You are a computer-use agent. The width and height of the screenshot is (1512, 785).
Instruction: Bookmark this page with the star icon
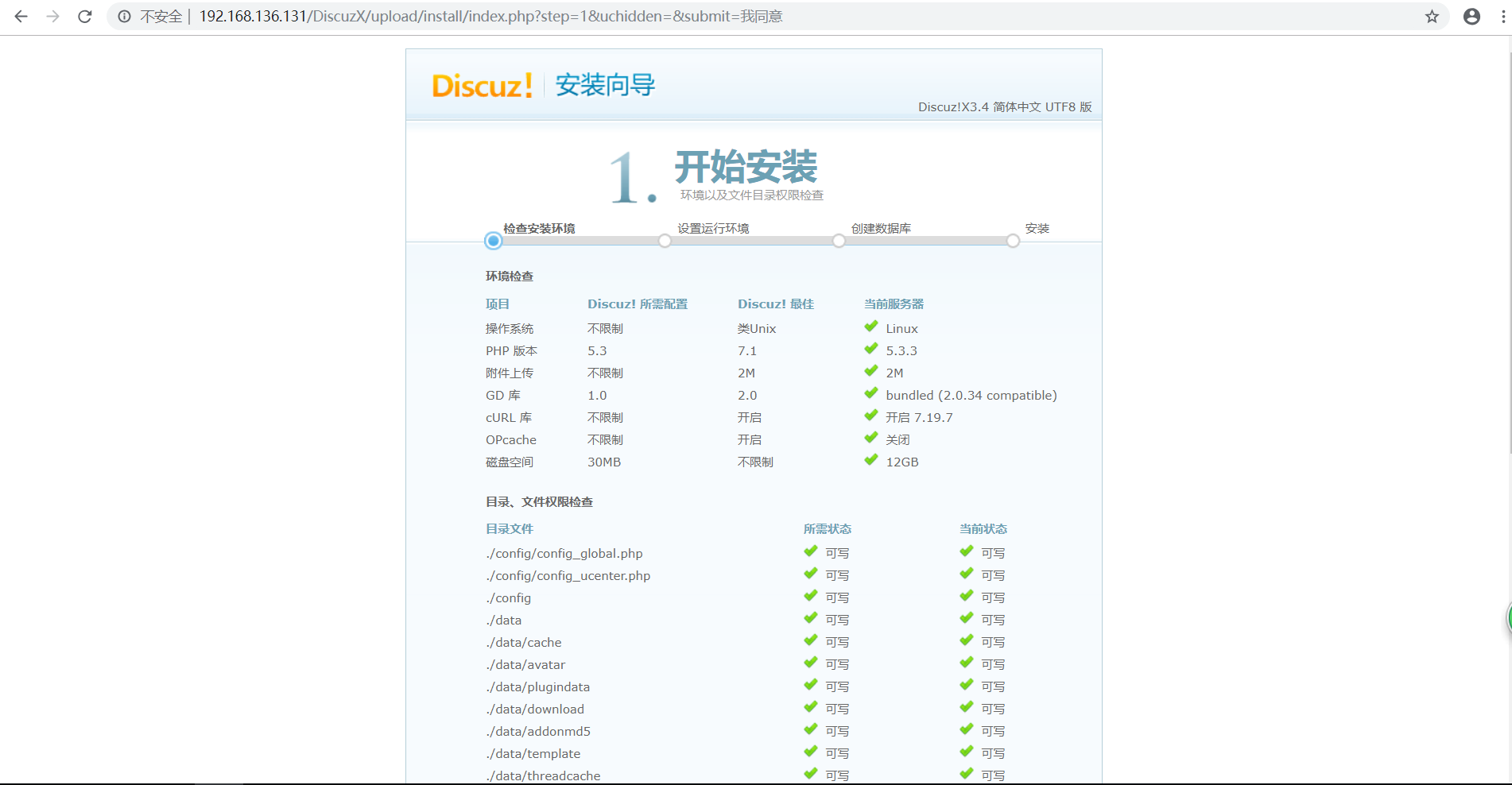1432,16
